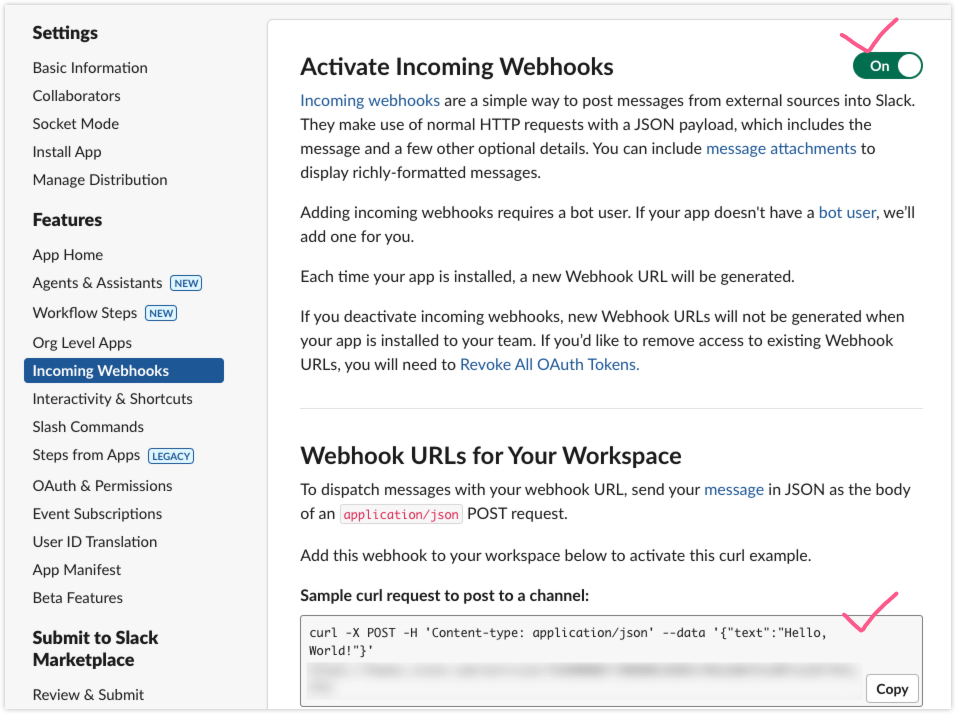Screen dimensions: 956x714
Task: Open Interactivity & Shortcuts page
Action: tap(113, 399)
